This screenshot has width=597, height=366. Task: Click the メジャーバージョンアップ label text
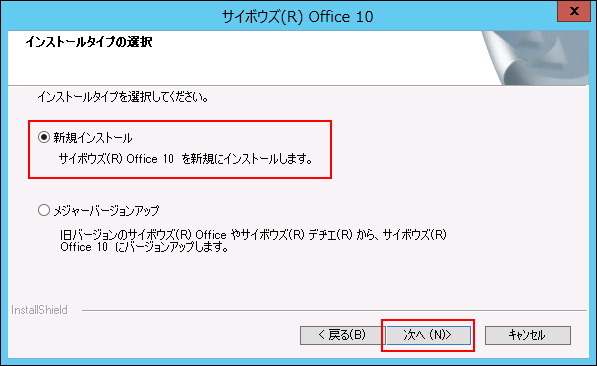tap(106, 210)
